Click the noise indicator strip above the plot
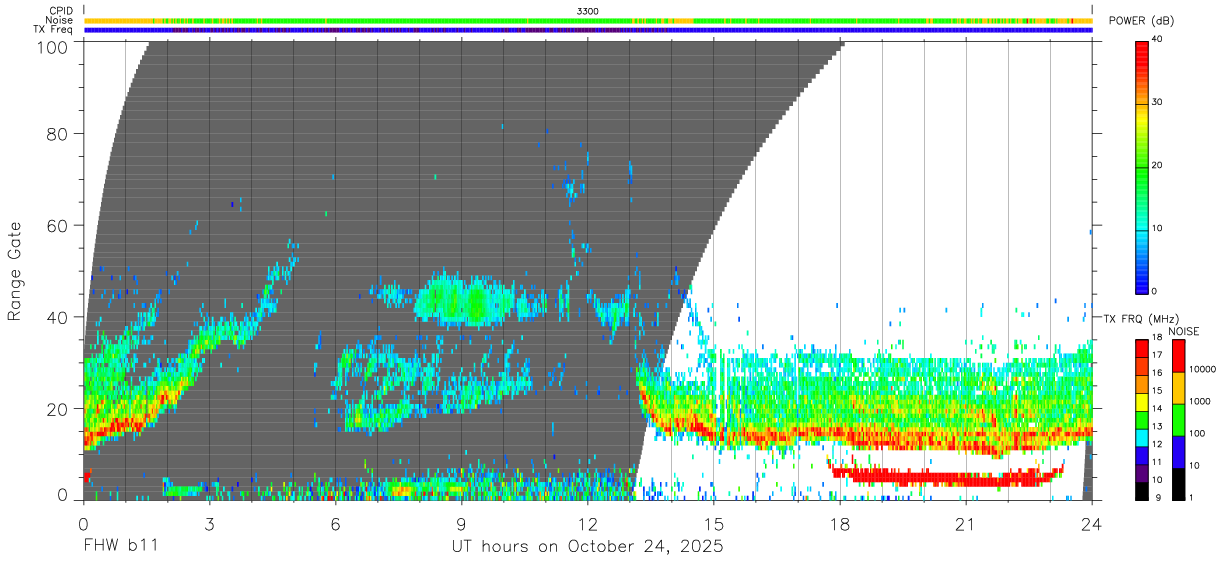 click(x=588, y=20)
